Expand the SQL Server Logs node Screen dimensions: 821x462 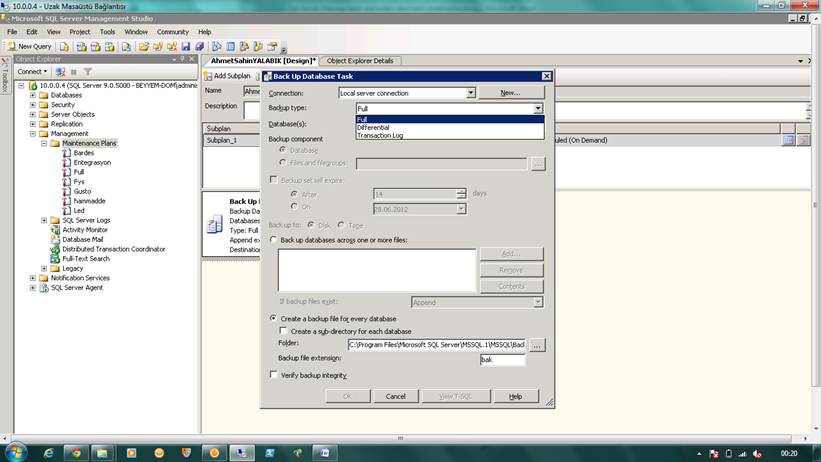coord(45,221)
